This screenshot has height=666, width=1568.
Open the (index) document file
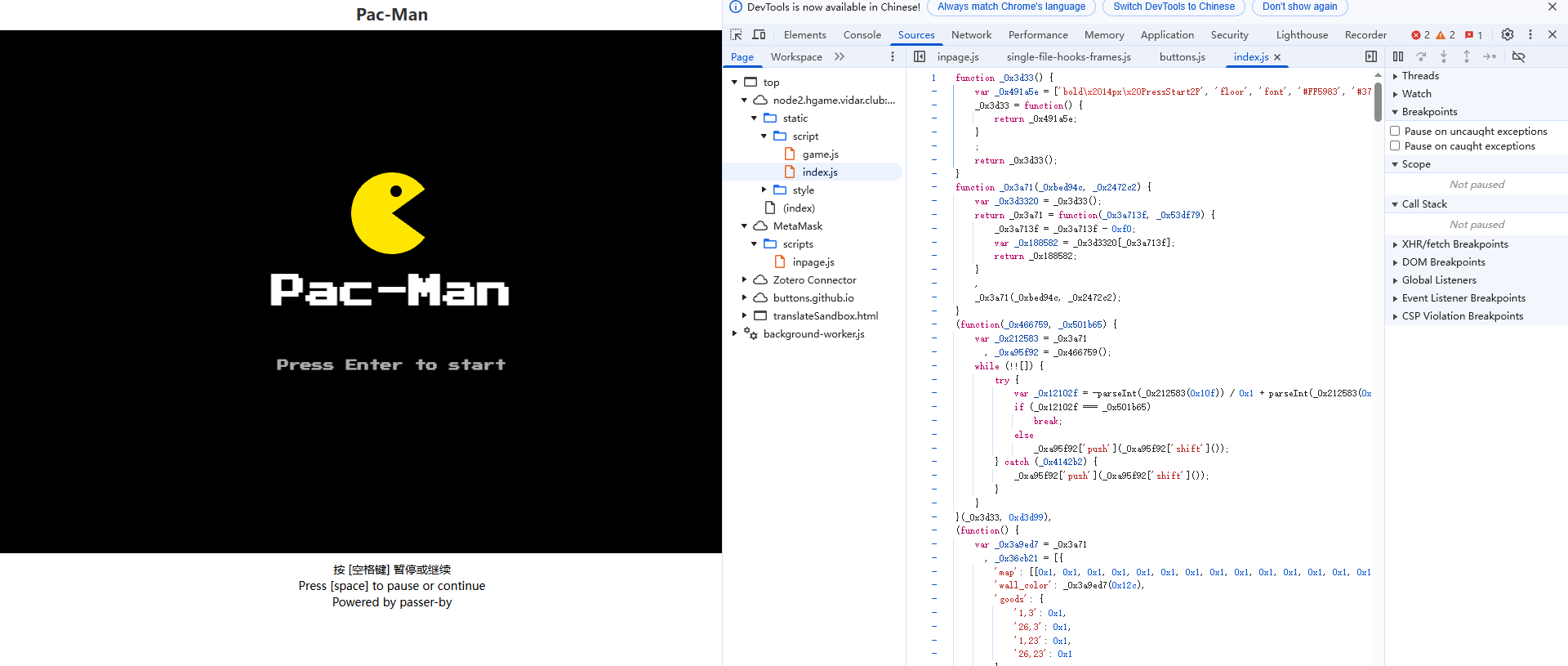point(799,208)
